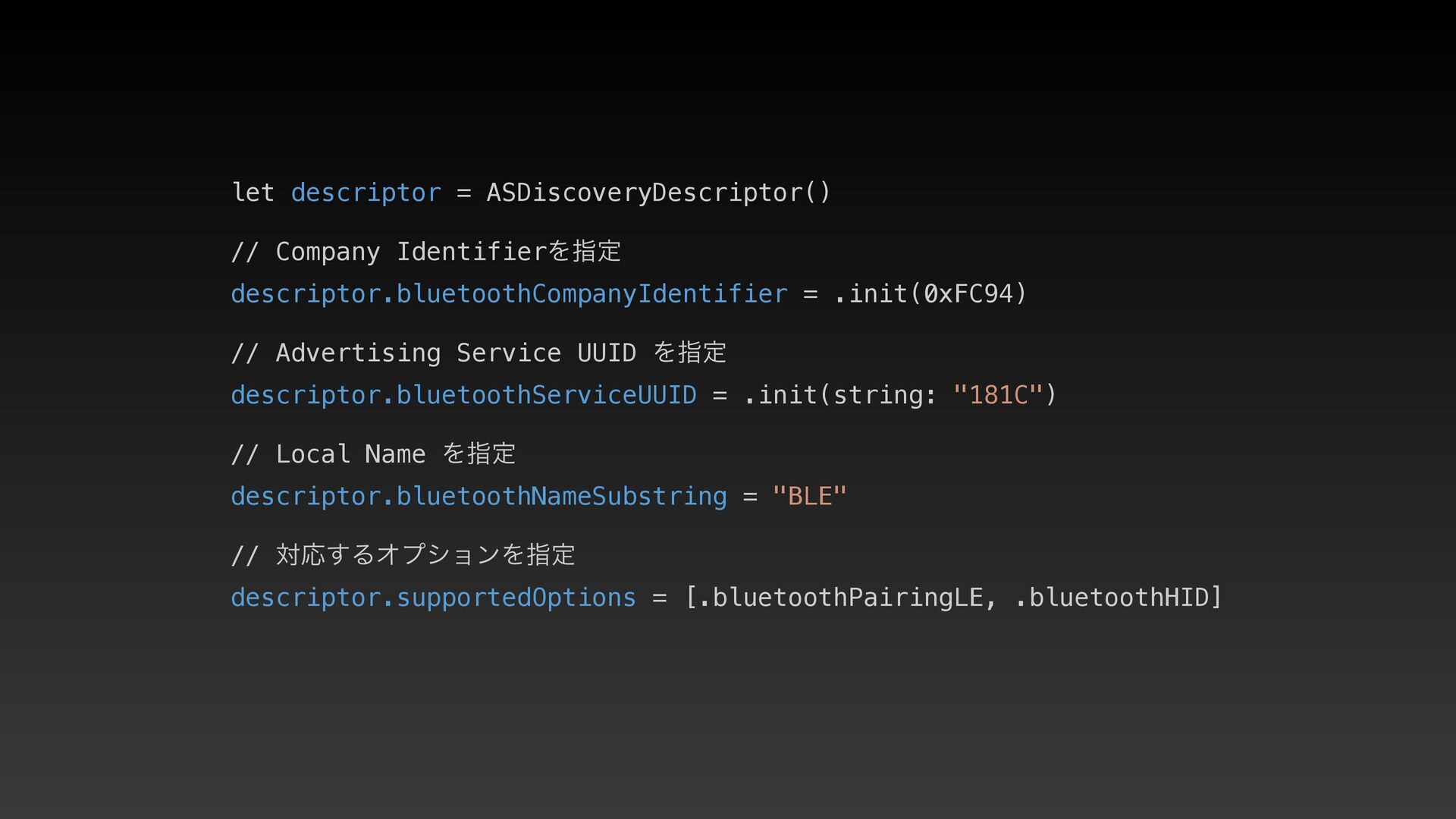Click the comment "// 対応するオプションを指定"
The height and width of the screenshot is (819, 1456).
click(403, 555)
